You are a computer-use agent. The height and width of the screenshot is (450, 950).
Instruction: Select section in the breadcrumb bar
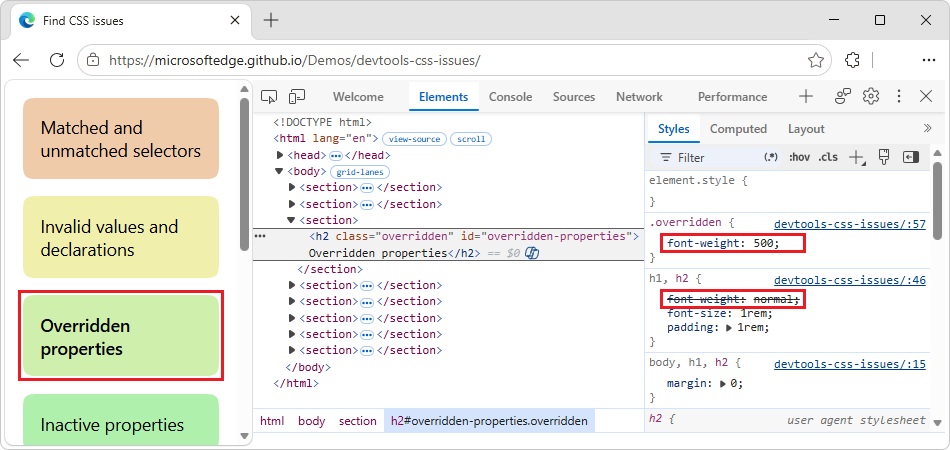[357, 421]
